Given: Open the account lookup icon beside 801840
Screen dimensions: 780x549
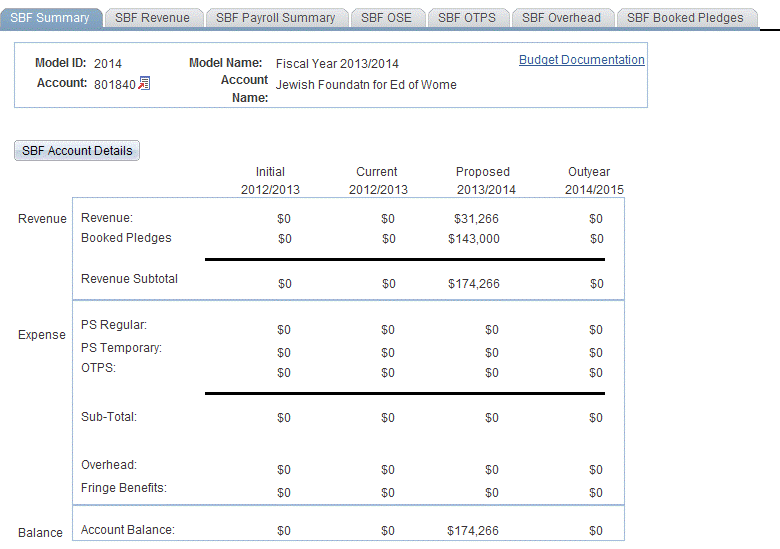Looking at the screenshot, I should point(144,84).
